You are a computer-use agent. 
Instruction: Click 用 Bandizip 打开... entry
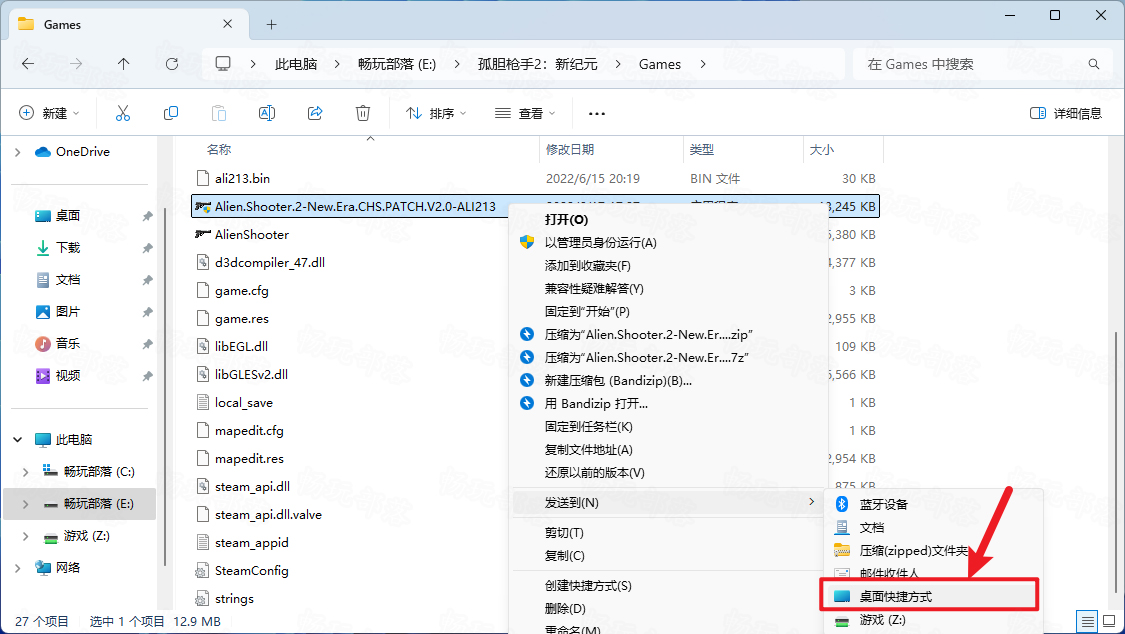[x=669, y=403]
